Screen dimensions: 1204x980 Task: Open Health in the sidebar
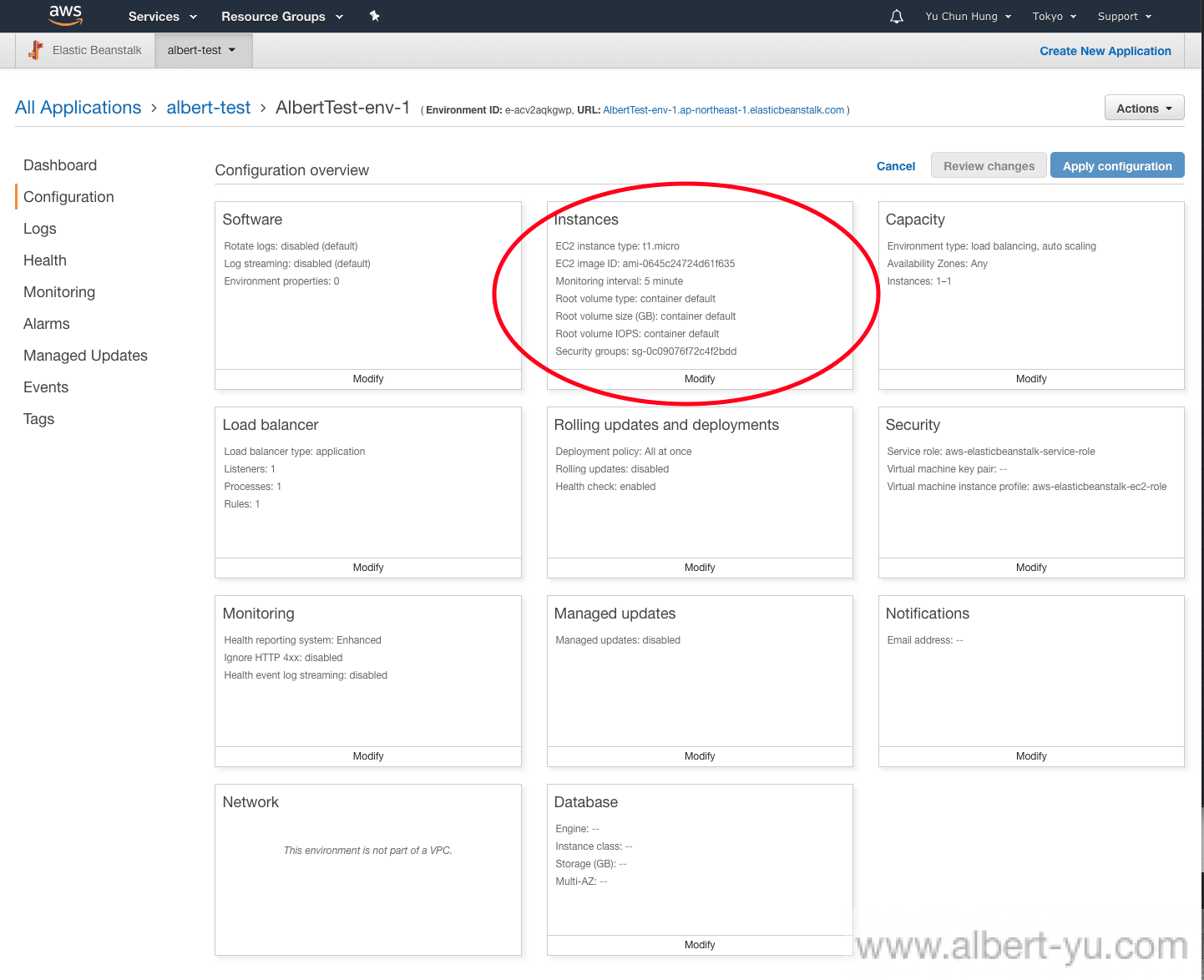tap(45, 260)
